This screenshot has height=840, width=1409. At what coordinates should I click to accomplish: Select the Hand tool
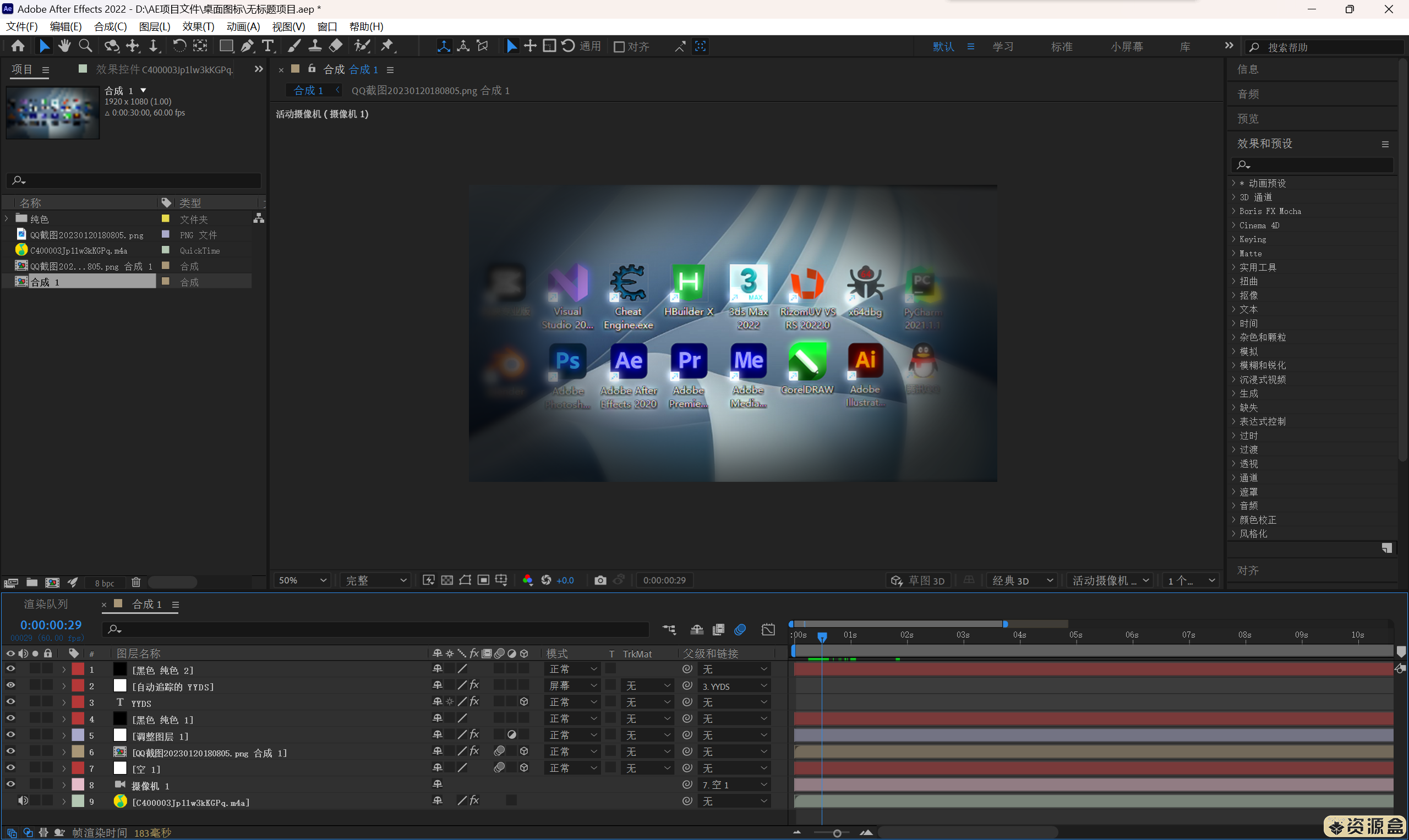tap(64, 46)
